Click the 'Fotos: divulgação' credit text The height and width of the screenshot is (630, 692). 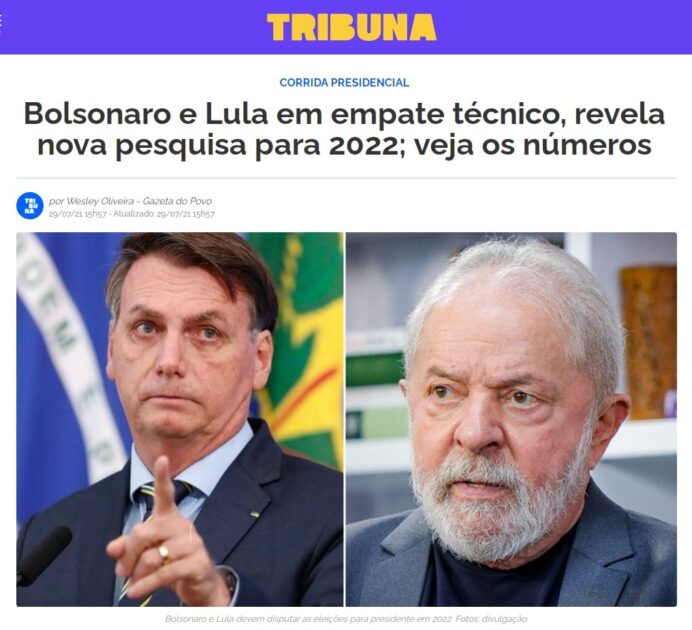pyautogui.click(x=491, y=619)
